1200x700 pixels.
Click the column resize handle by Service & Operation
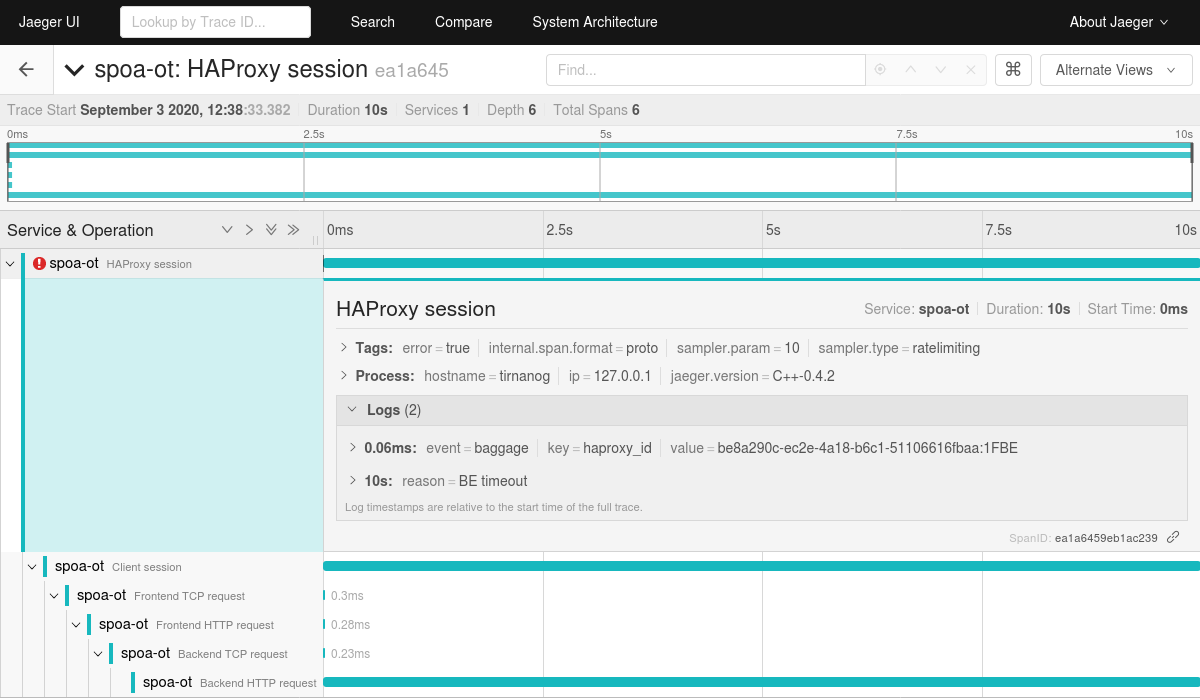pos(316,240)
